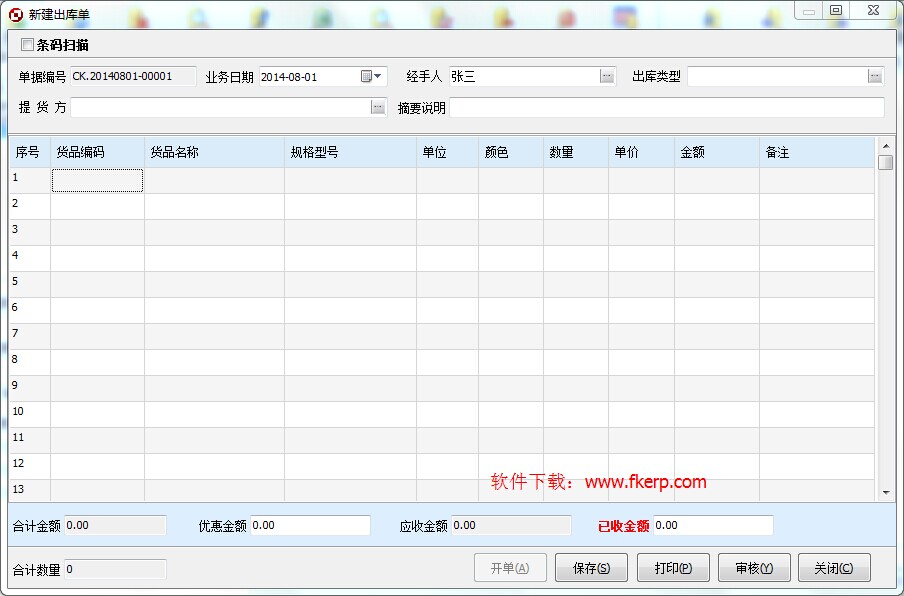
Task: Click the 提货方 browse ellipsis button
Action: (x=378, y=107)
